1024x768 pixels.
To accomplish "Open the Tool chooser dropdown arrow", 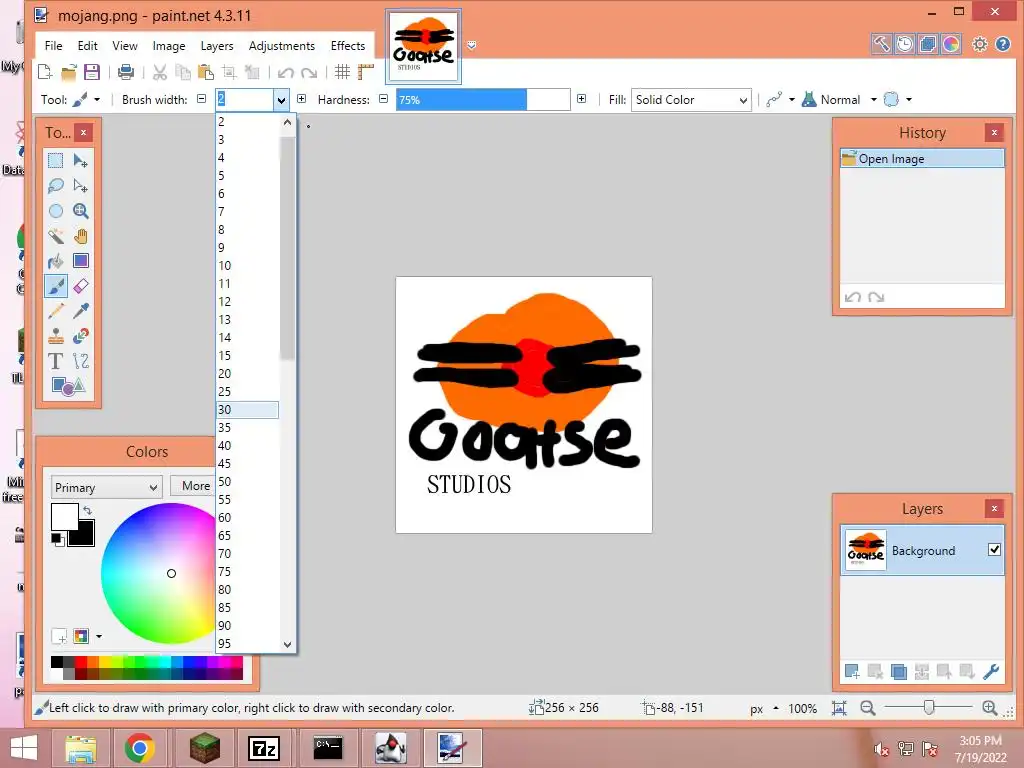I will 97,99.
